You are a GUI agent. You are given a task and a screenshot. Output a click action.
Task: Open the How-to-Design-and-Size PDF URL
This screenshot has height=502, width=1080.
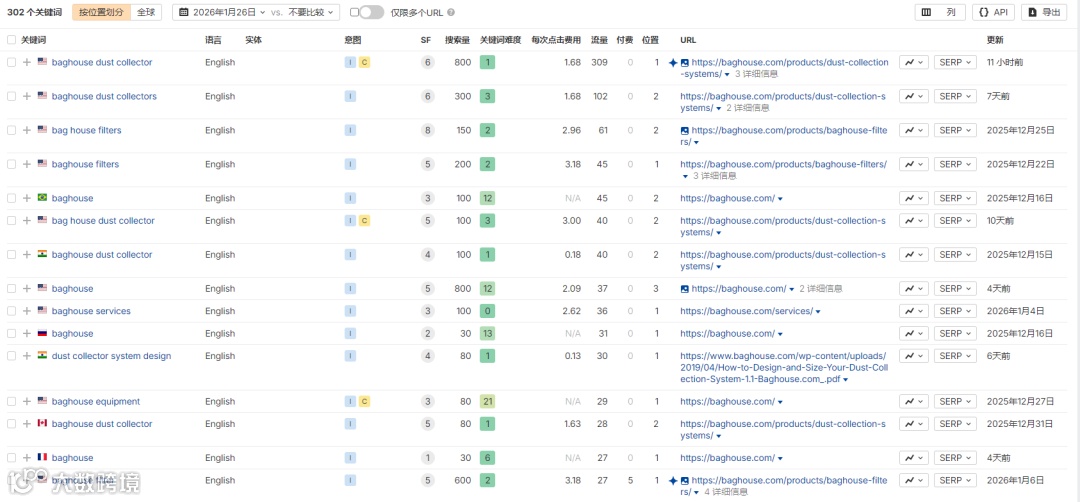click(x=784, y=368)
